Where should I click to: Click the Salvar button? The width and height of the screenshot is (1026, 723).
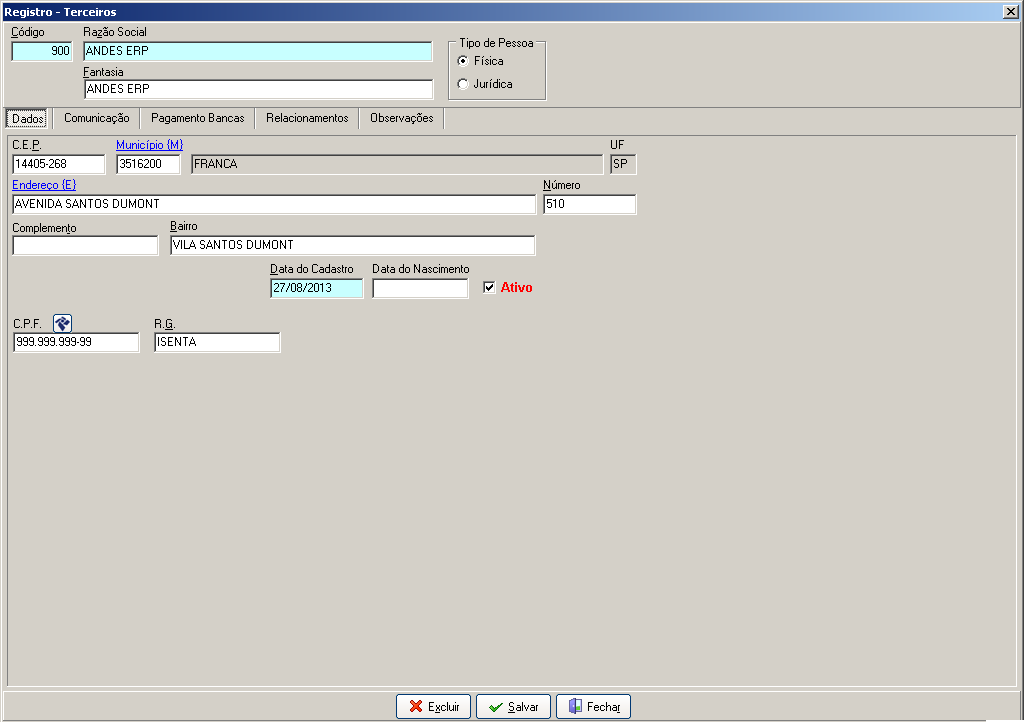pyautogui.click(x=513, y=707)
